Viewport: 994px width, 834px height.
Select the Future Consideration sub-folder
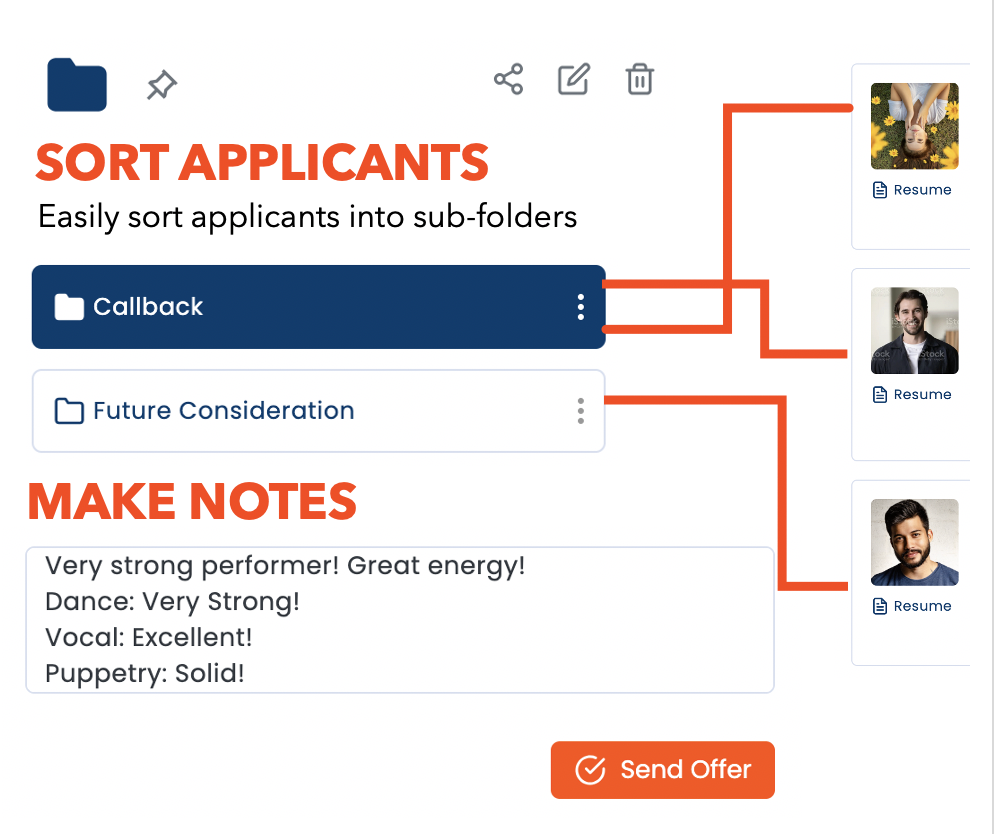319,411
